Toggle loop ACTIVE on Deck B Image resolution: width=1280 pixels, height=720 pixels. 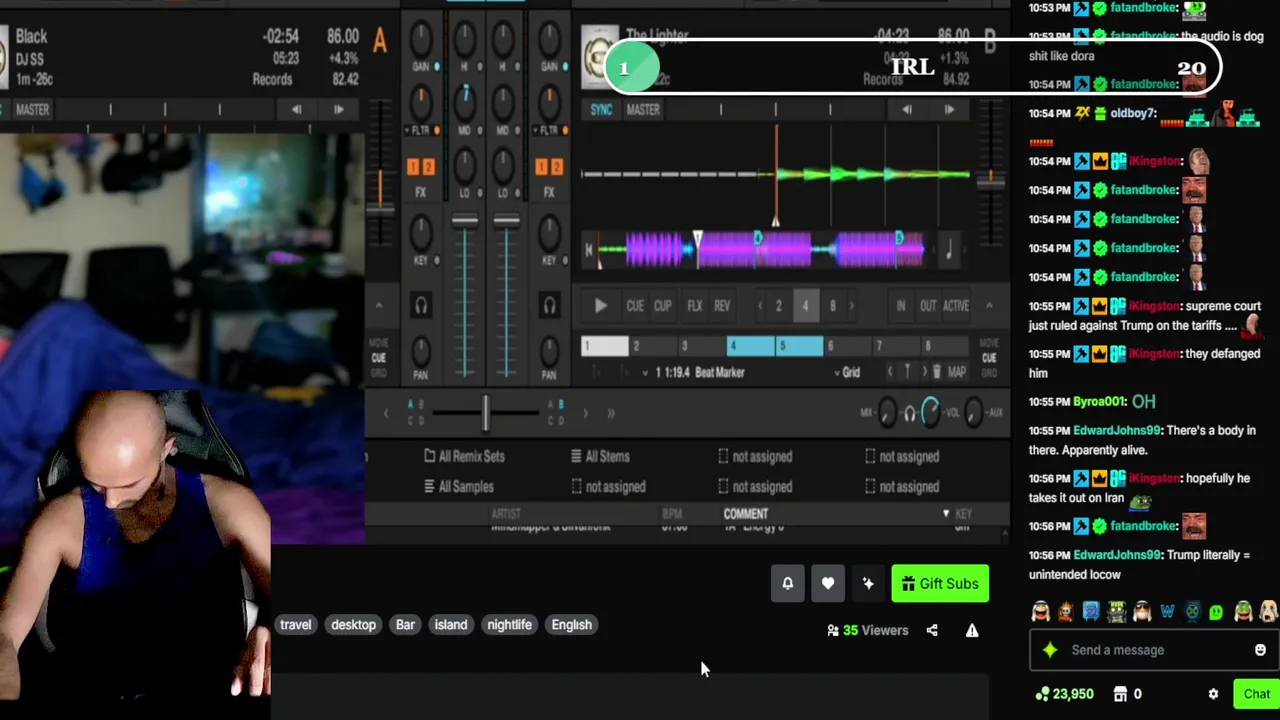[956, 306]
